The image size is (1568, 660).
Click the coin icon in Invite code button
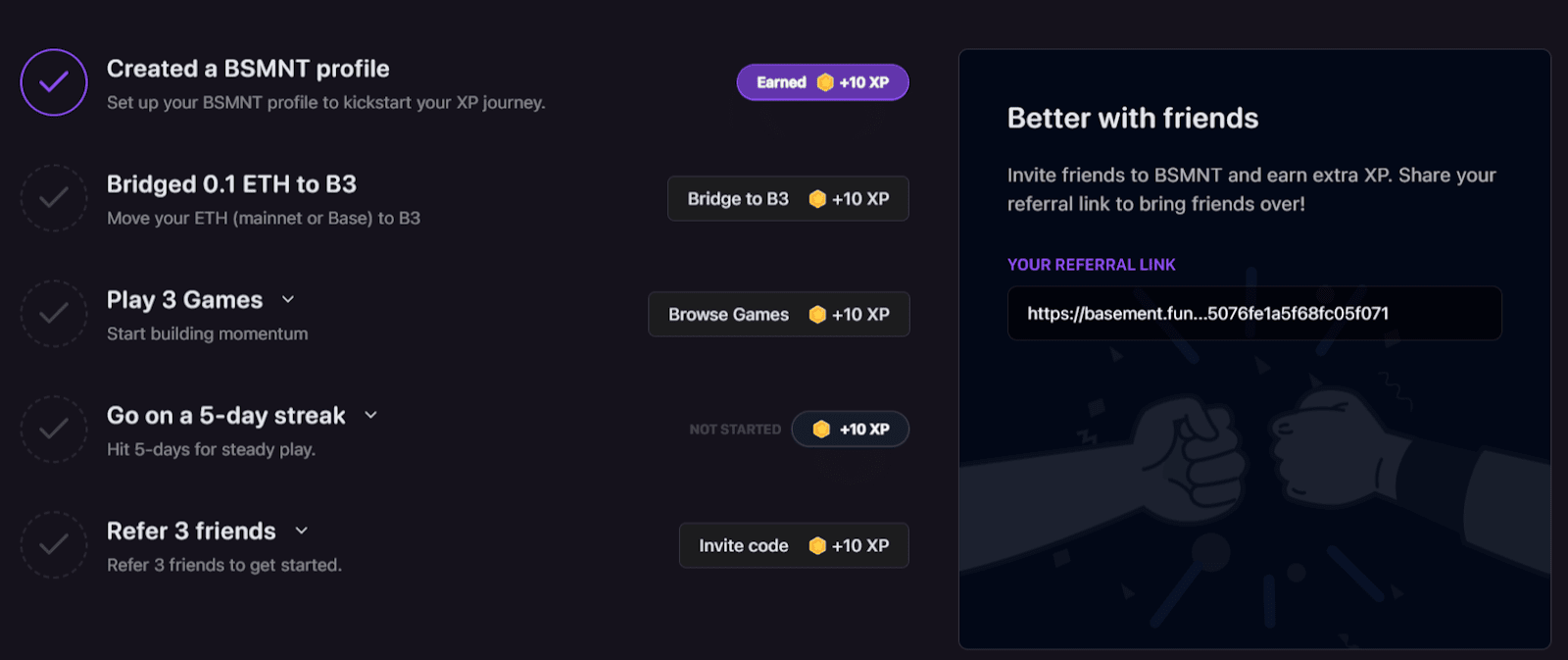pos(817,546)
